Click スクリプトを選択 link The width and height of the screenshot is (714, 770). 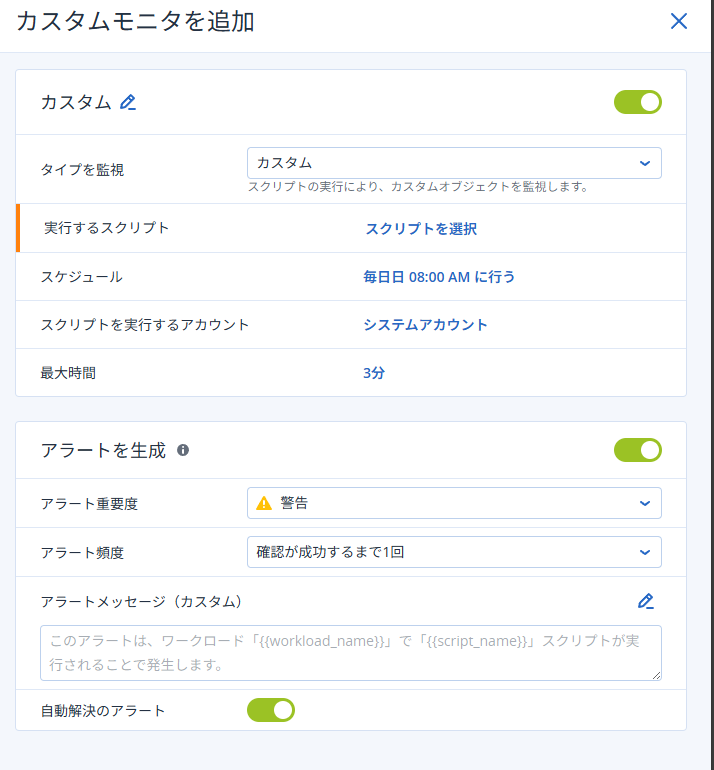coord(421,229)
